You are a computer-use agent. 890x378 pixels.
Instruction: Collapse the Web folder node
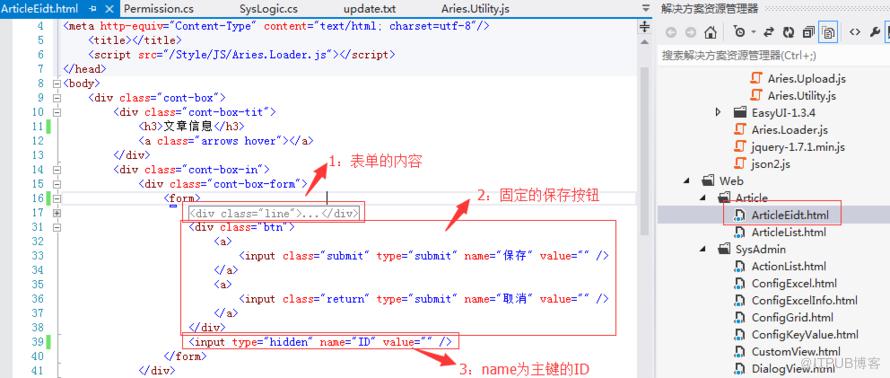tap(687, 180)
